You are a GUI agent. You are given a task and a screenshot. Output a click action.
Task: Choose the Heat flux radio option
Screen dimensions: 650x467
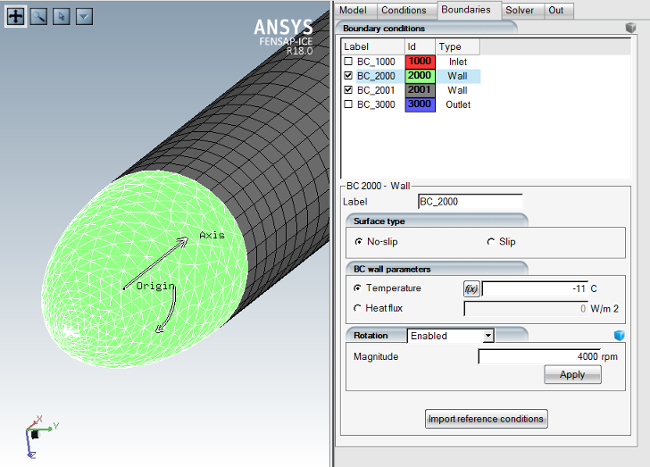pyautogui.click(x=358, y=308)
